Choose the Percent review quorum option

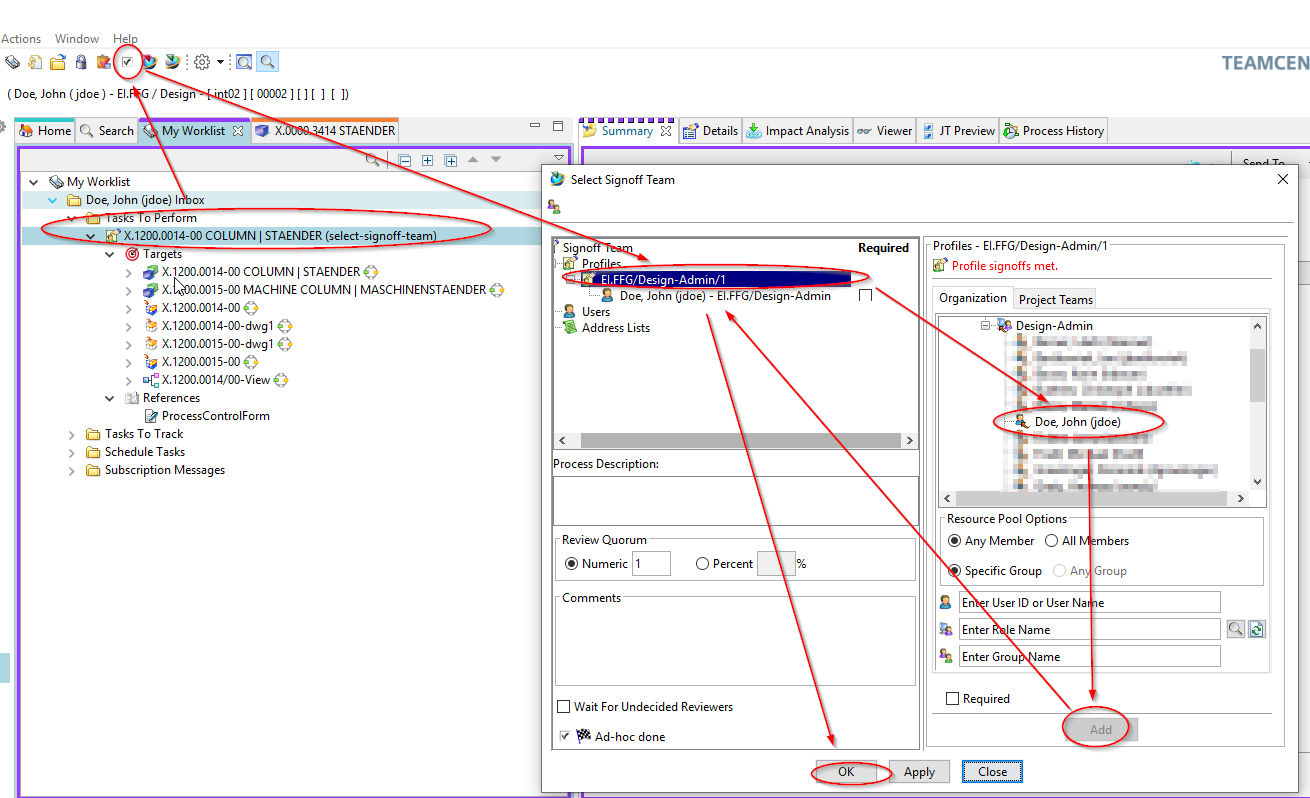702,564
